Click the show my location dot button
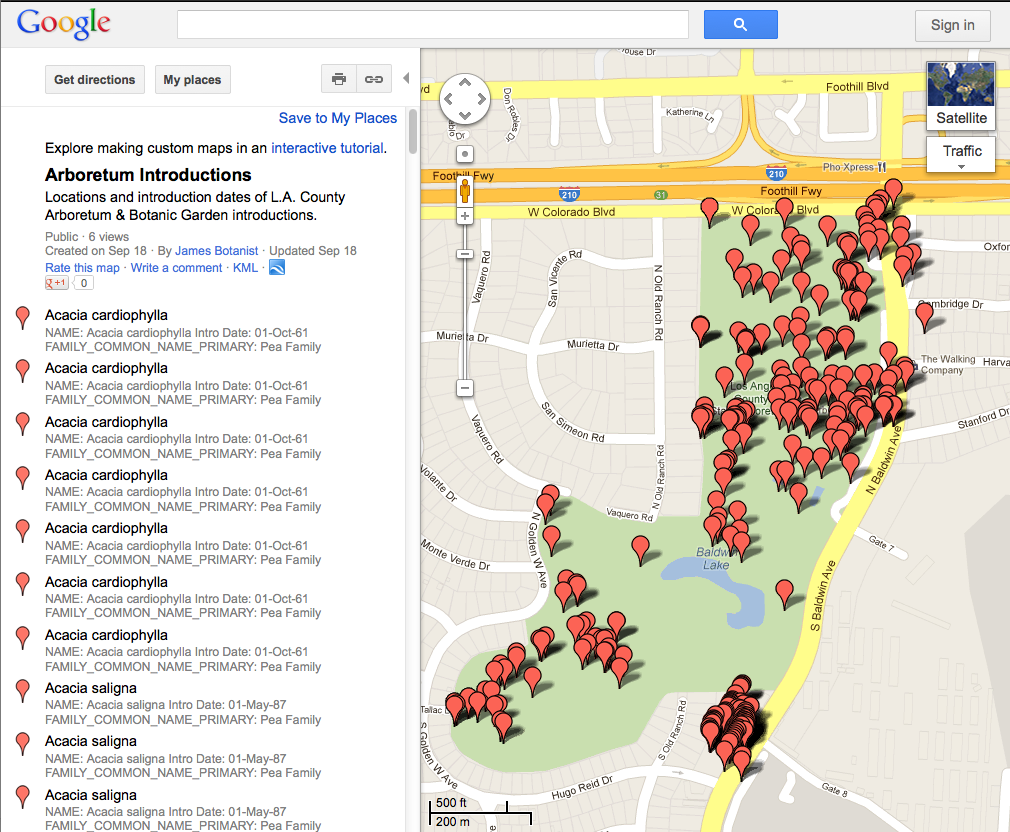Viewport: 1010px width, 832px height. coord(465,154)
